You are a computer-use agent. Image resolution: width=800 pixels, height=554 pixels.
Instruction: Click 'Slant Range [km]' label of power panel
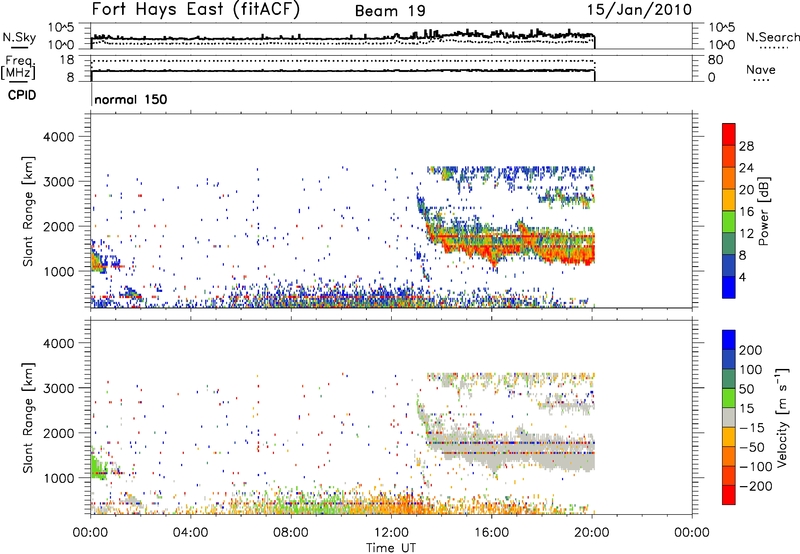click(28, 211)
